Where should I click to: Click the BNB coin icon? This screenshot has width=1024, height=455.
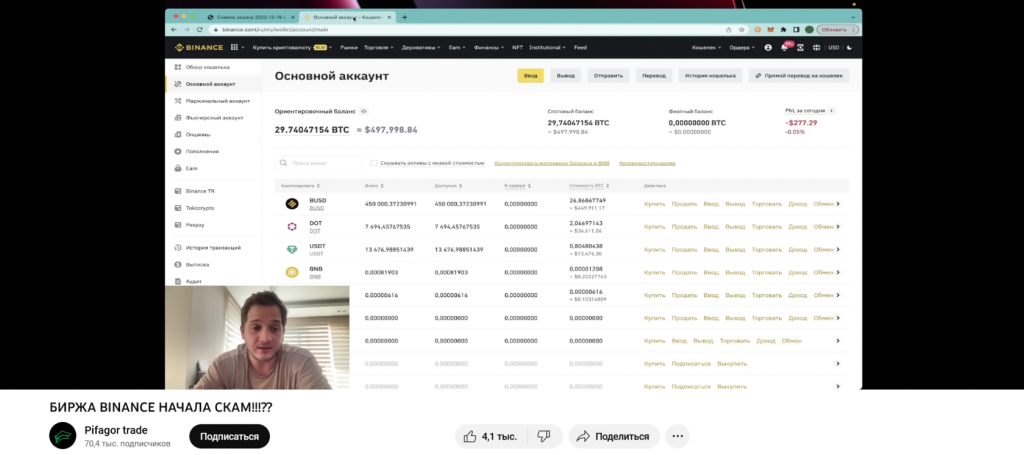tap(292, 272)
